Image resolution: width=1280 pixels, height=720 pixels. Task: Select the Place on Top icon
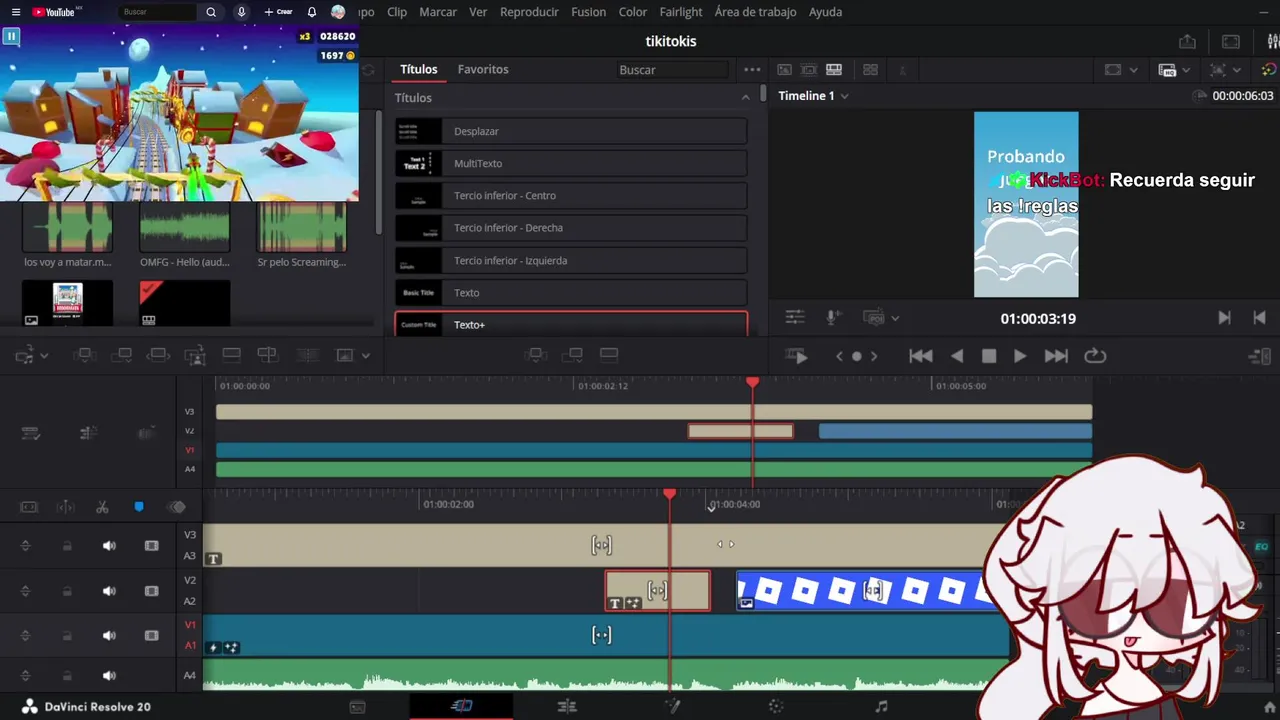click(231, 355)
